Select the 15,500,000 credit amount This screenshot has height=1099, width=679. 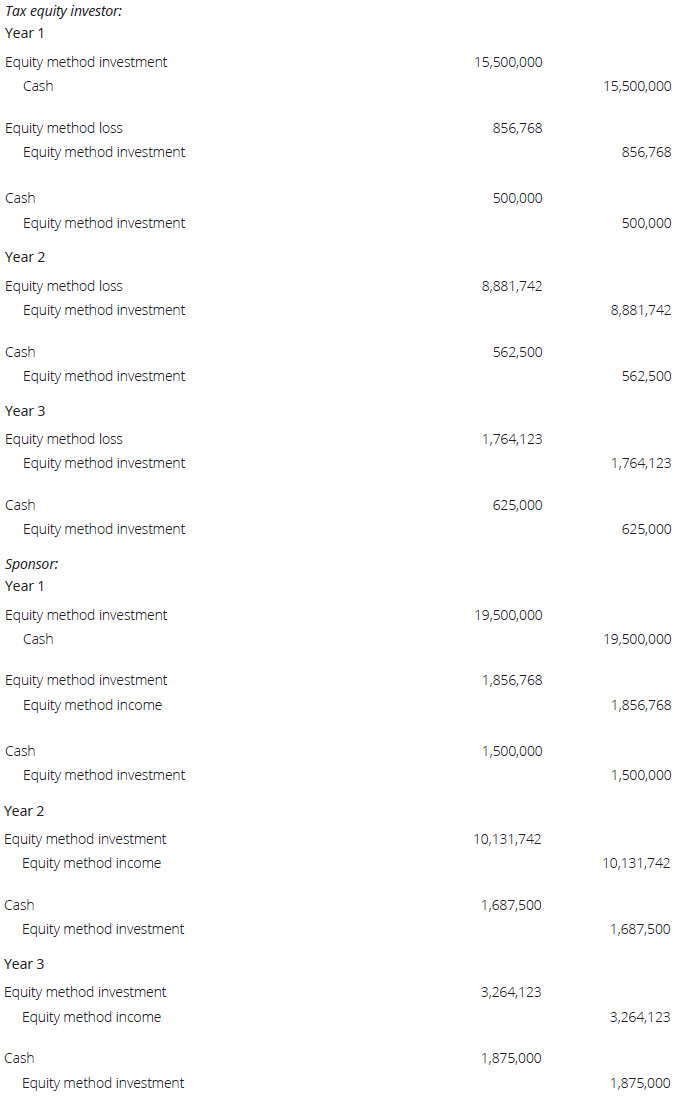coord(637,86)
